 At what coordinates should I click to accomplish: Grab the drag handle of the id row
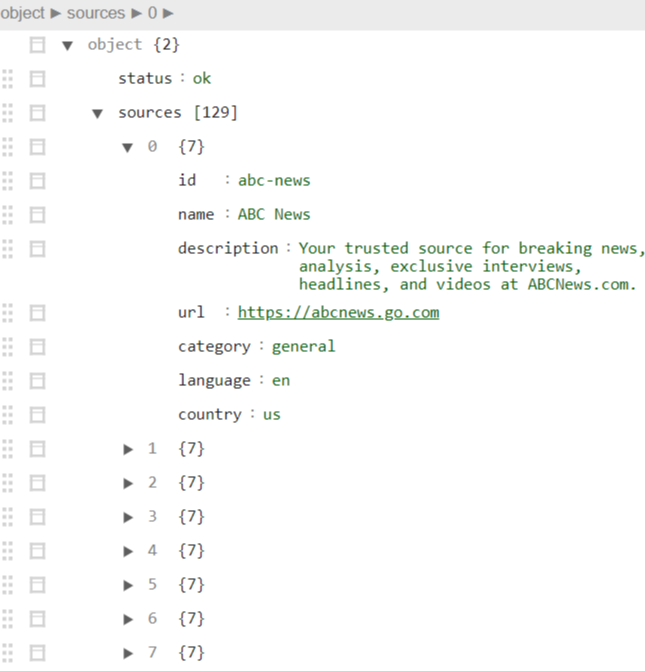click(x=8, y=181)
